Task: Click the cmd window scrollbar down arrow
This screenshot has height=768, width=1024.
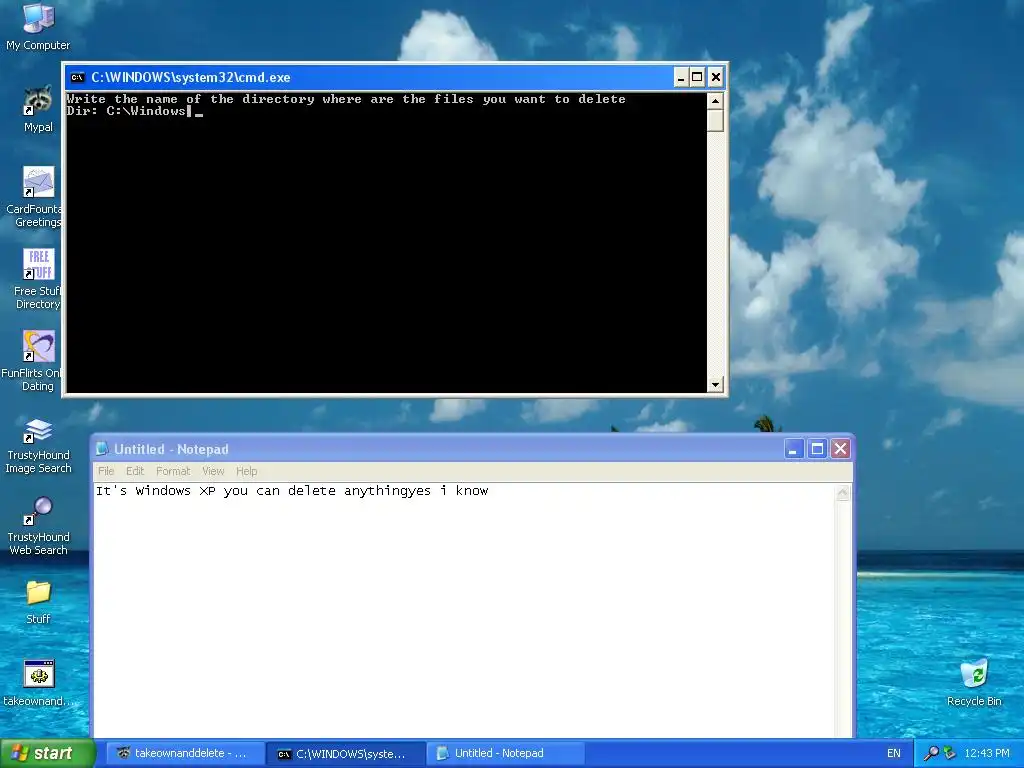Action: (715, 384)
